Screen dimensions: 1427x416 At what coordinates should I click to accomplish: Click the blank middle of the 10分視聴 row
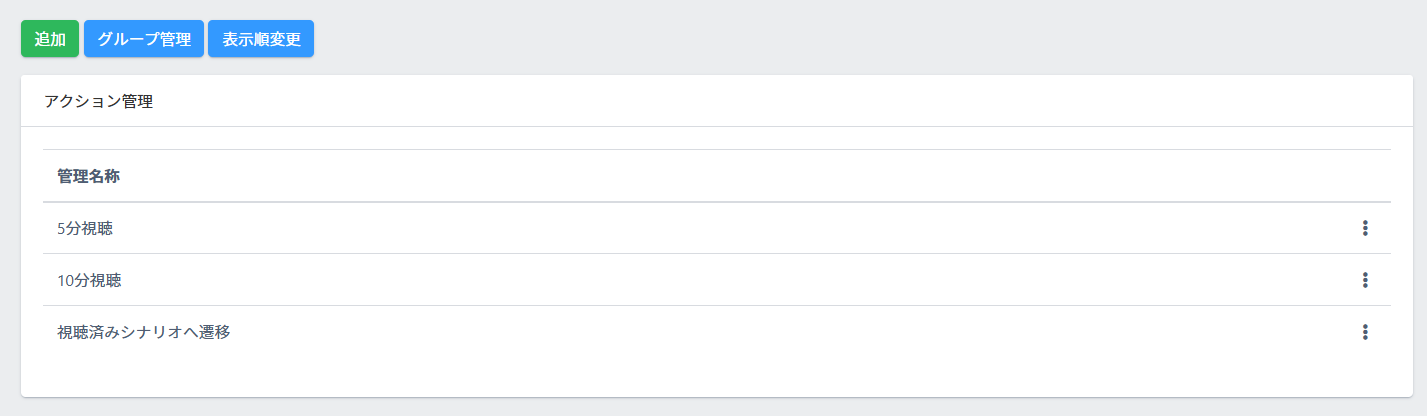click(x=700, y=280)
